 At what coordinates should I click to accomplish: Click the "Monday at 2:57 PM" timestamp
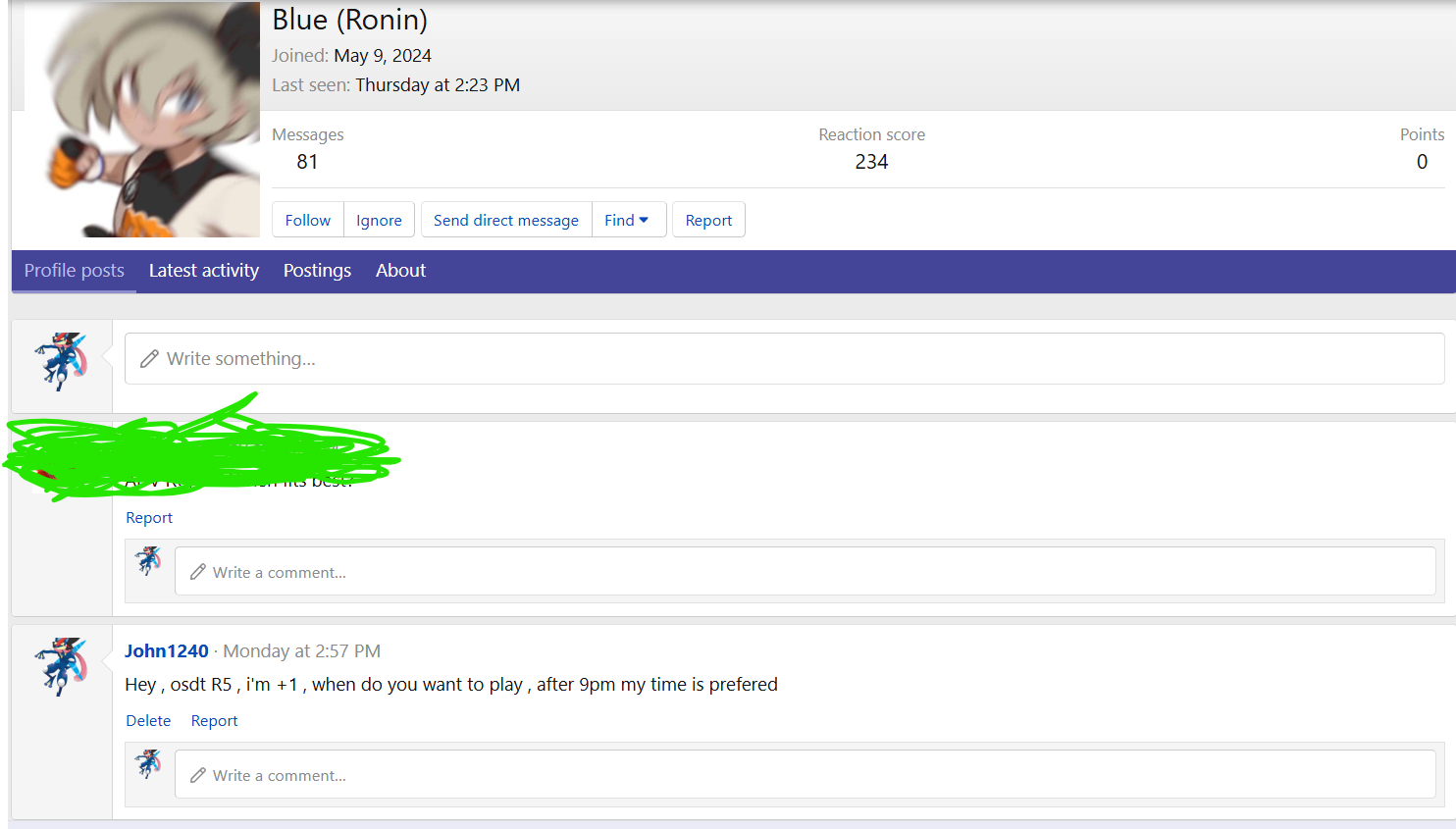301,651
